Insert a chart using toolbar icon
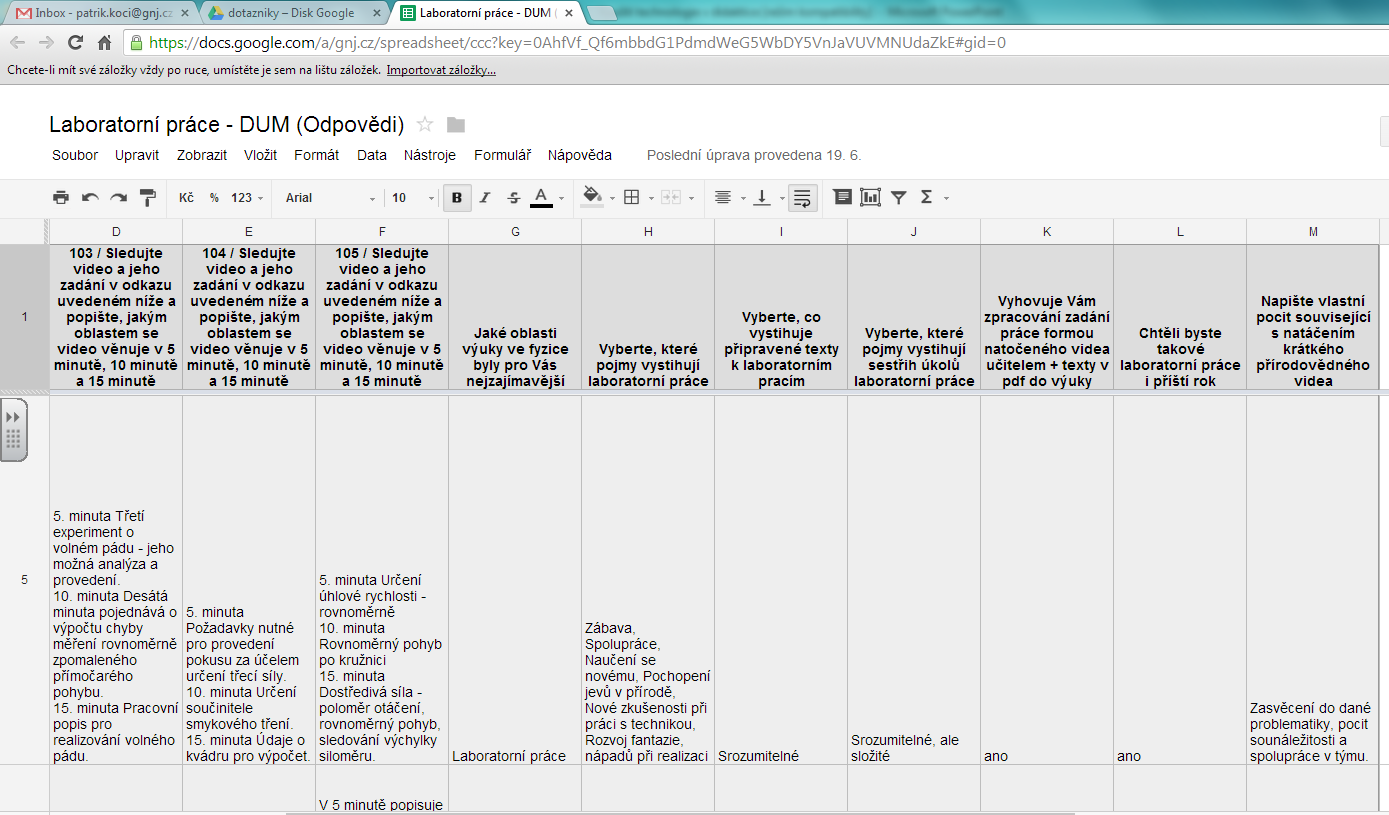 point(870,198)
